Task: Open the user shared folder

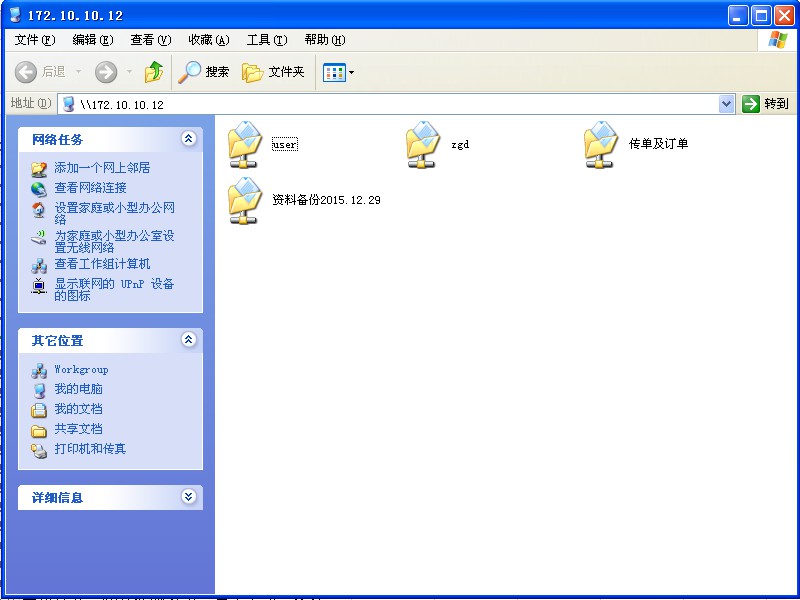Action: pyautogui.click(x=245, y=144)
